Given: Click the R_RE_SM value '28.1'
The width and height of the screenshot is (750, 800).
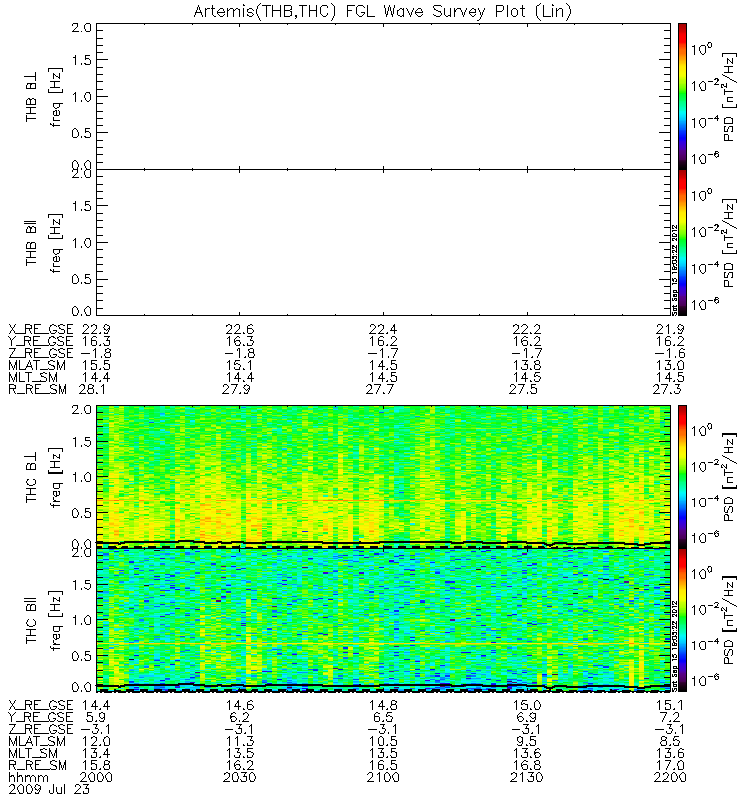Looking at the screenshot, I should [x=92, y=389].
